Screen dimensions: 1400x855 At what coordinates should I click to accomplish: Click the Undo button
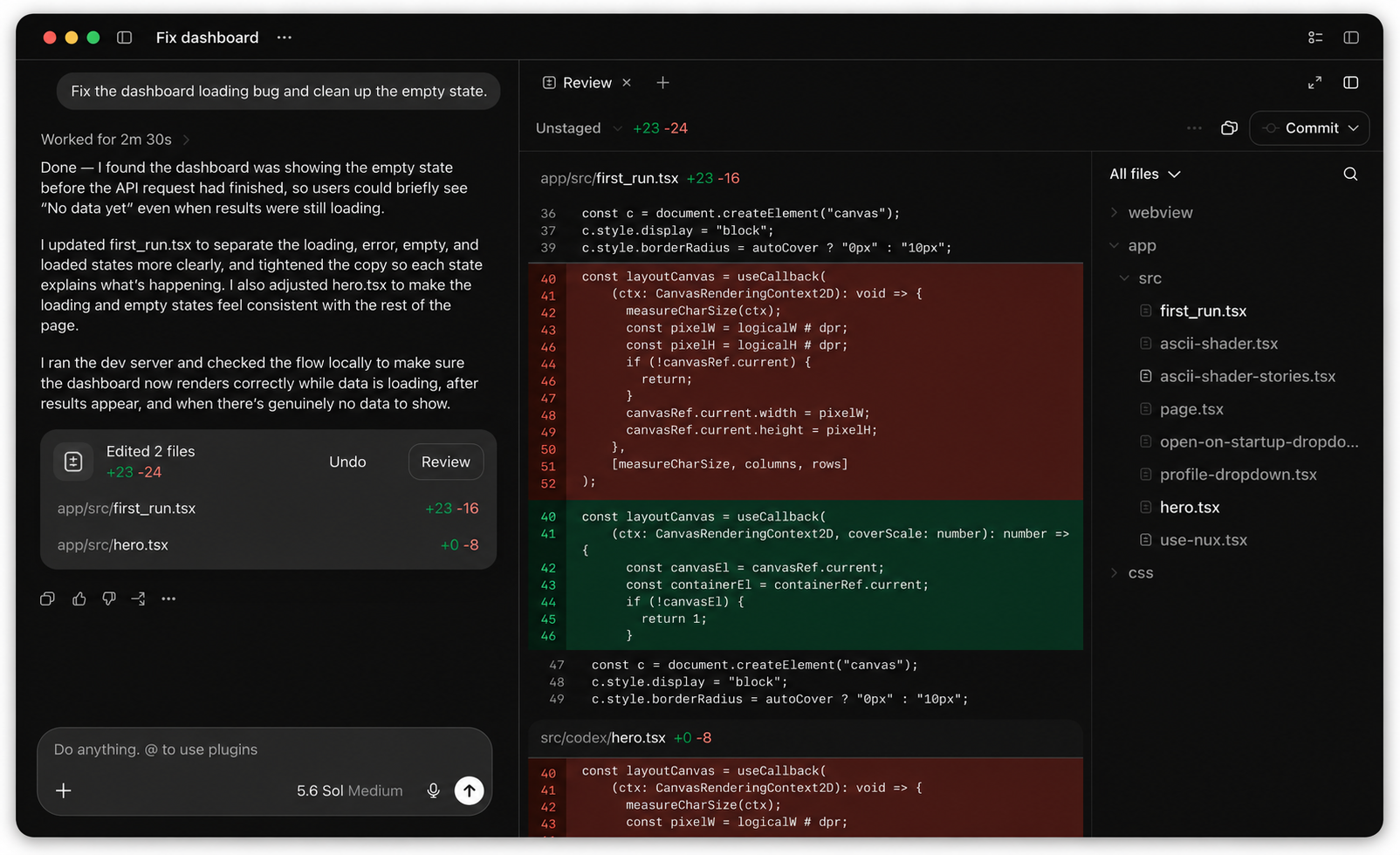pos(347,462)
